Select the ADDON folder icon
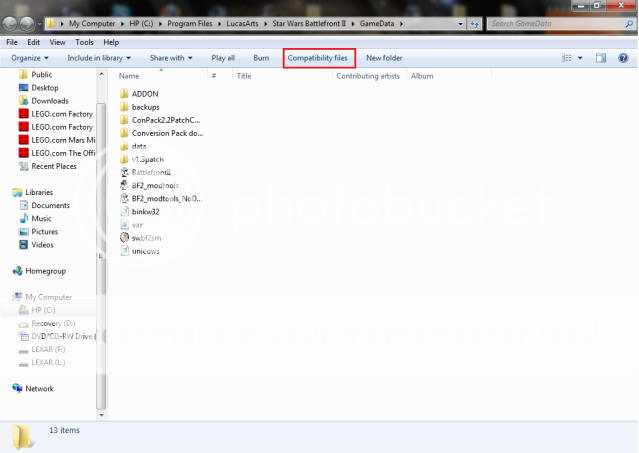639x453 pixels. (x=124, y=94)
